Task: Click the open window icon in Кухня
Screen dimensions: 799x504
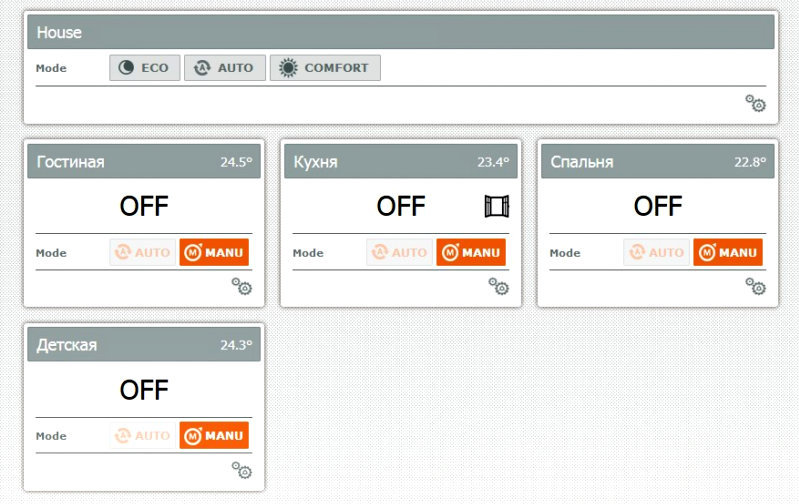Action: pos(496,206)
